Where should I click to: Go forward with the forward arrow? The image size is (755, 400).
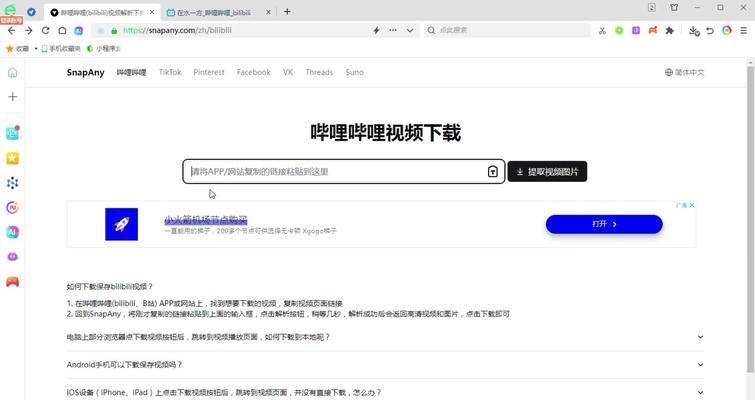tap(29, 30)
